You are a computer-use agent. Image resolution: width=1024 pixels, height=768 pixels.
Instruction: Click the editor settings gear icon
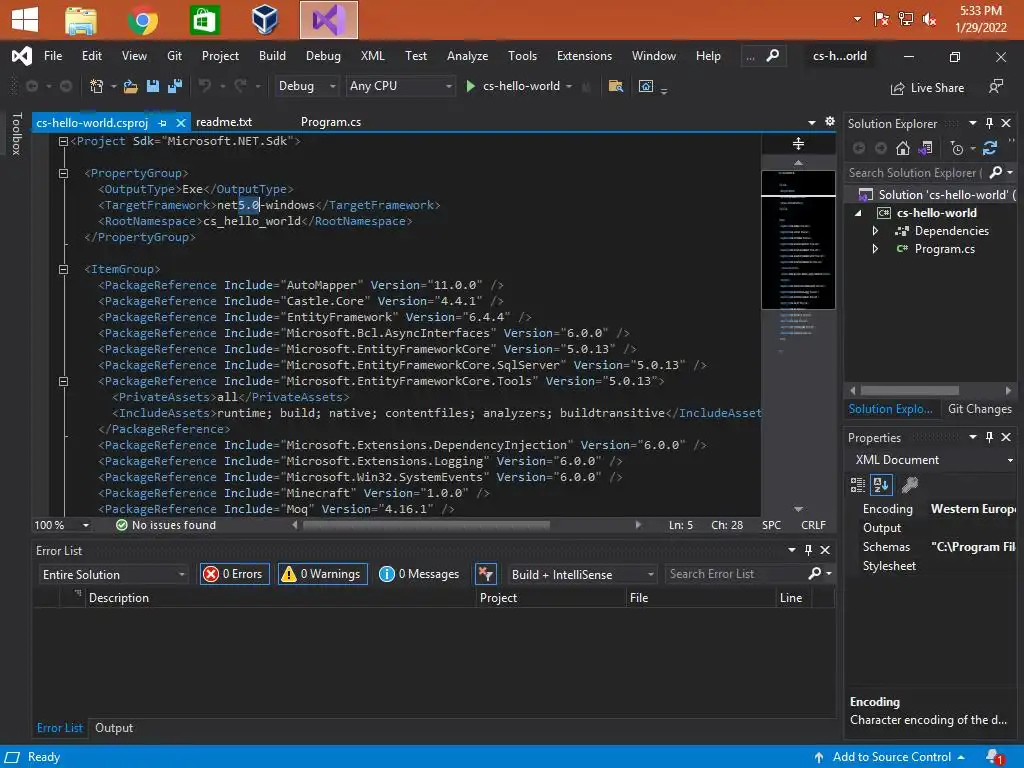[x=829, y=121]
